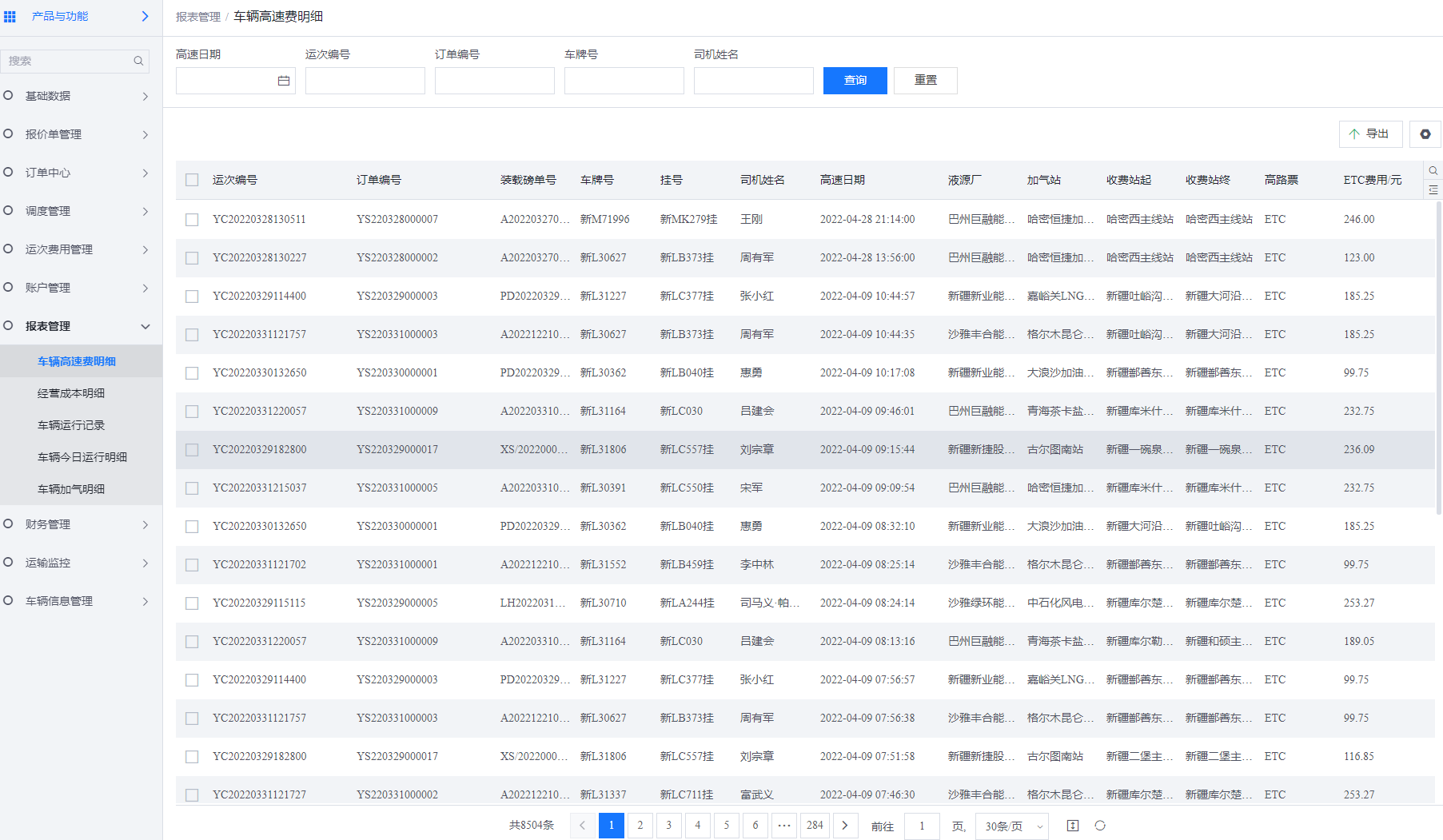Image resolution: width=1443 pixels, height=840 pixels.
Task: Click the refresh table icon
Action: click(1100, 826)
